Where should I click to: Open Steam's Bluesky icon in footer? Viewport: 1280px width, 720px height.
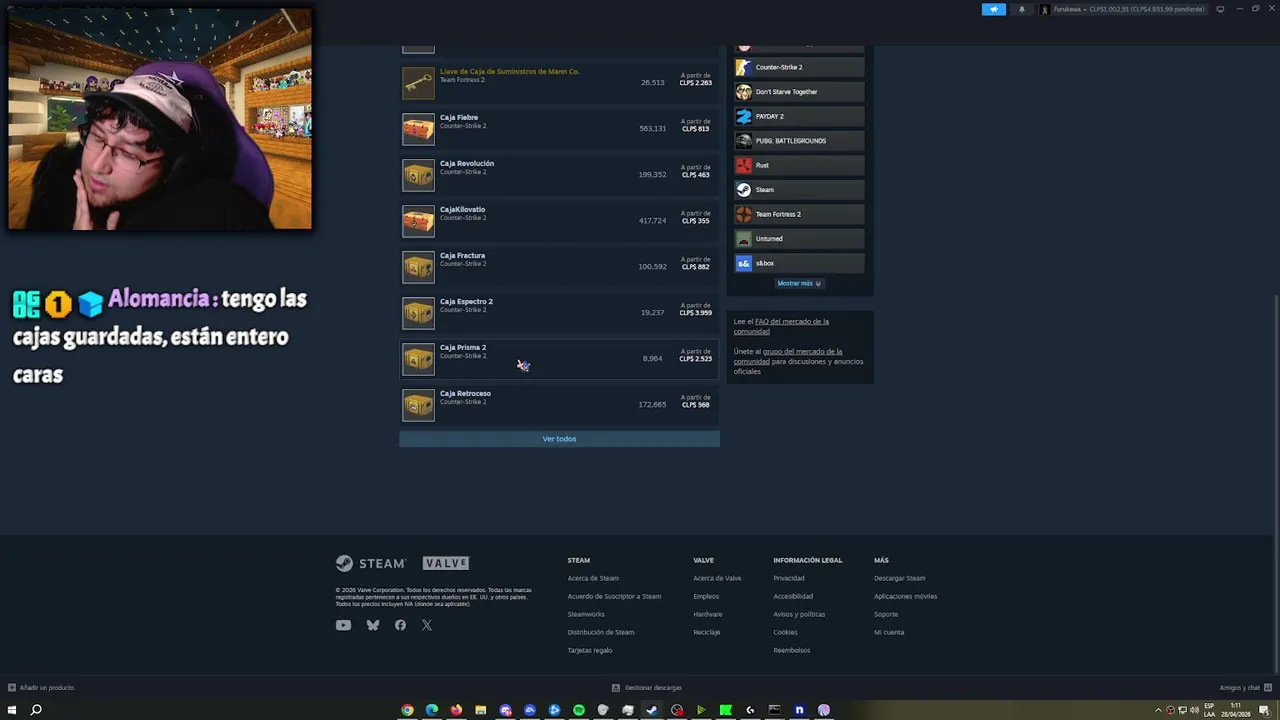coord(373,625)
